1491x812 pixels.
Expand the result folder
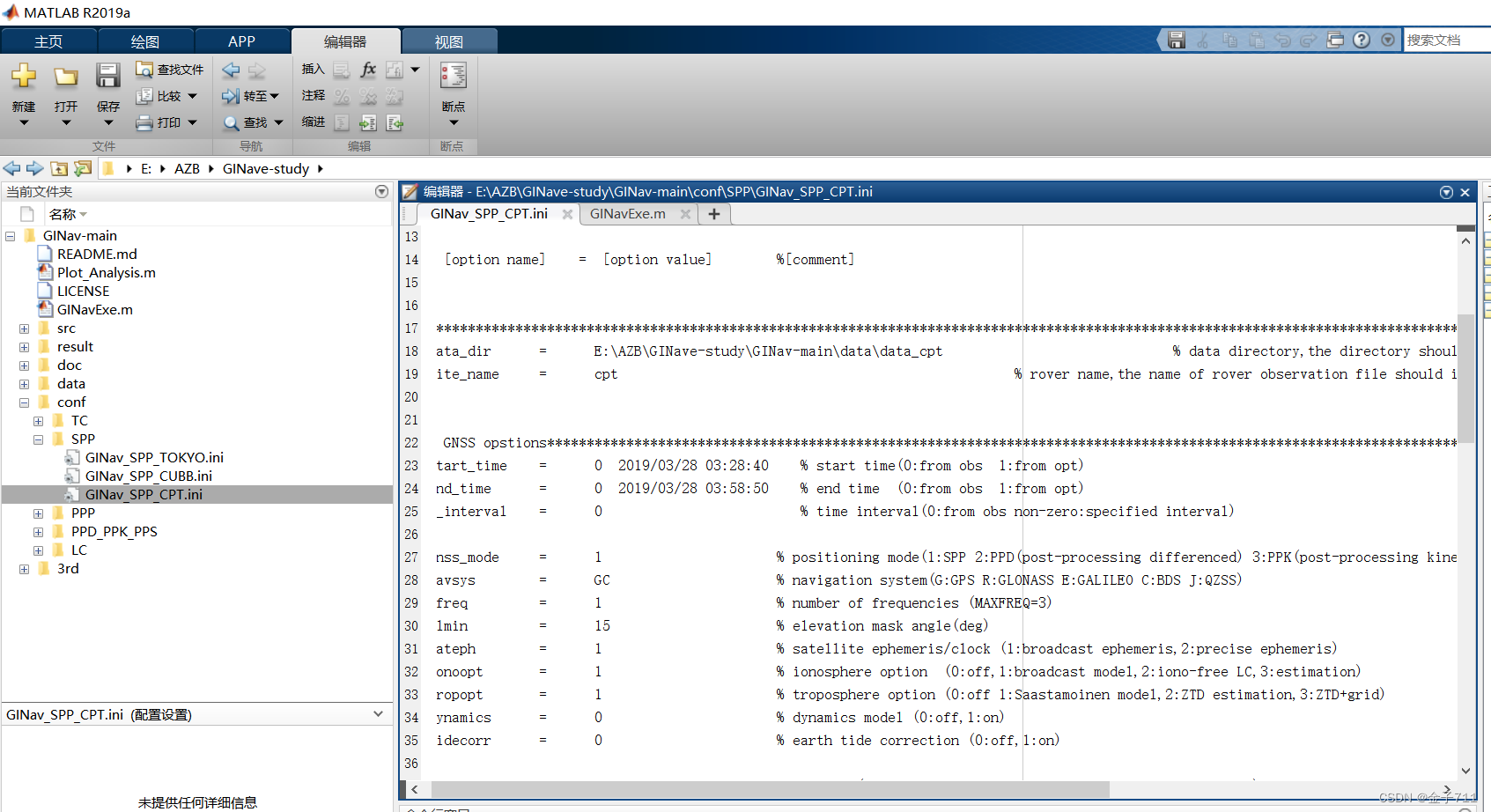25,347
